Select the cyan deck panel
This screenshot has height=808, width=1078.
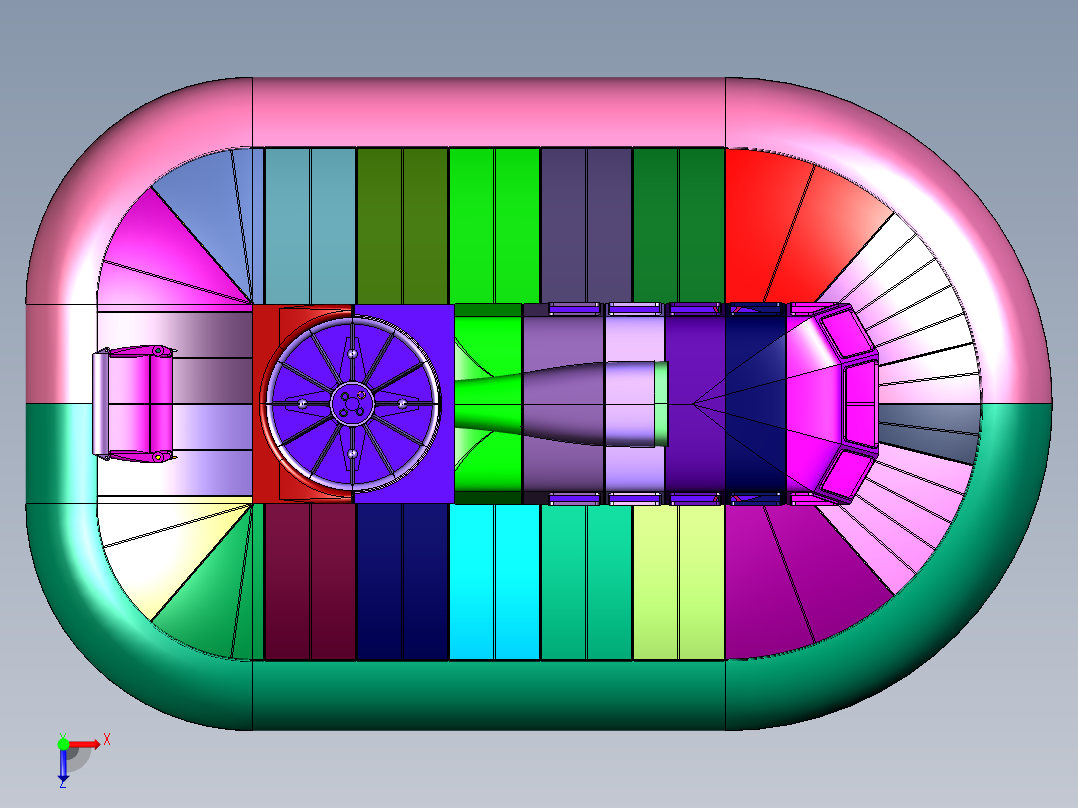(x=494, y=582)
